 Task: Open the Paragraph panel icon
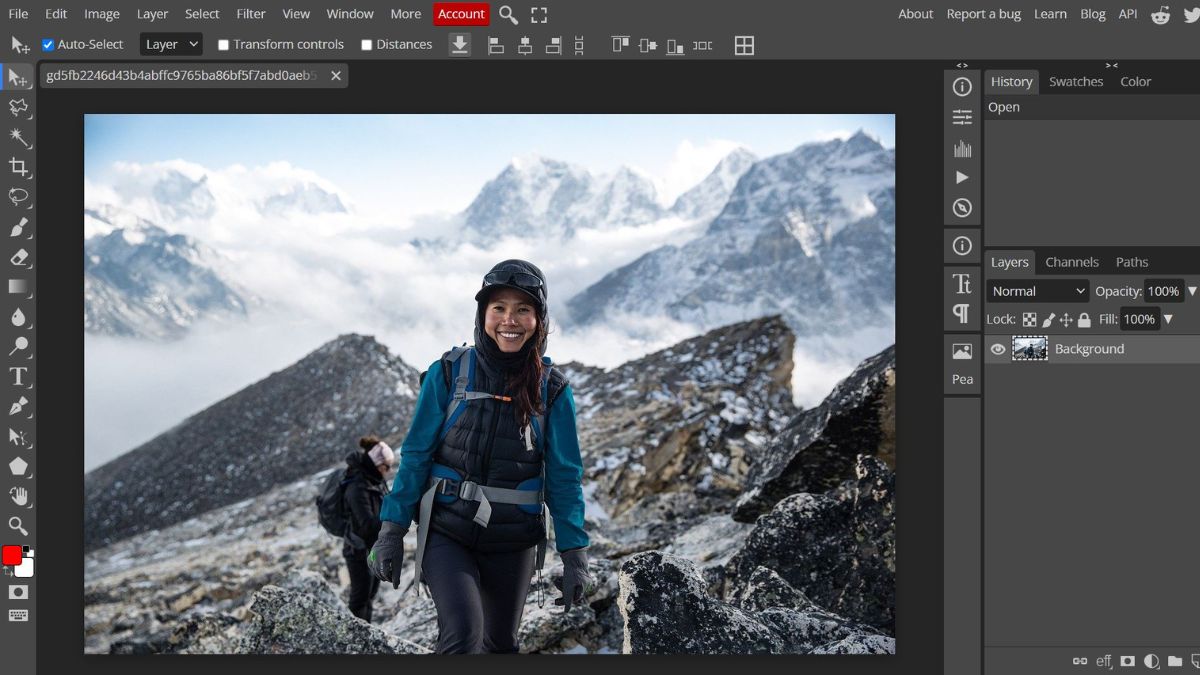coord(962,314)
